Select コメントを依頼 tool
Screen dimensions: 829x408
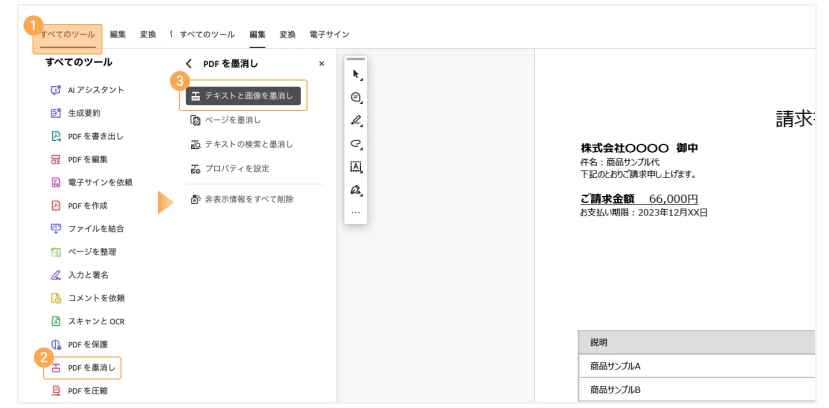tap(87, 298)
